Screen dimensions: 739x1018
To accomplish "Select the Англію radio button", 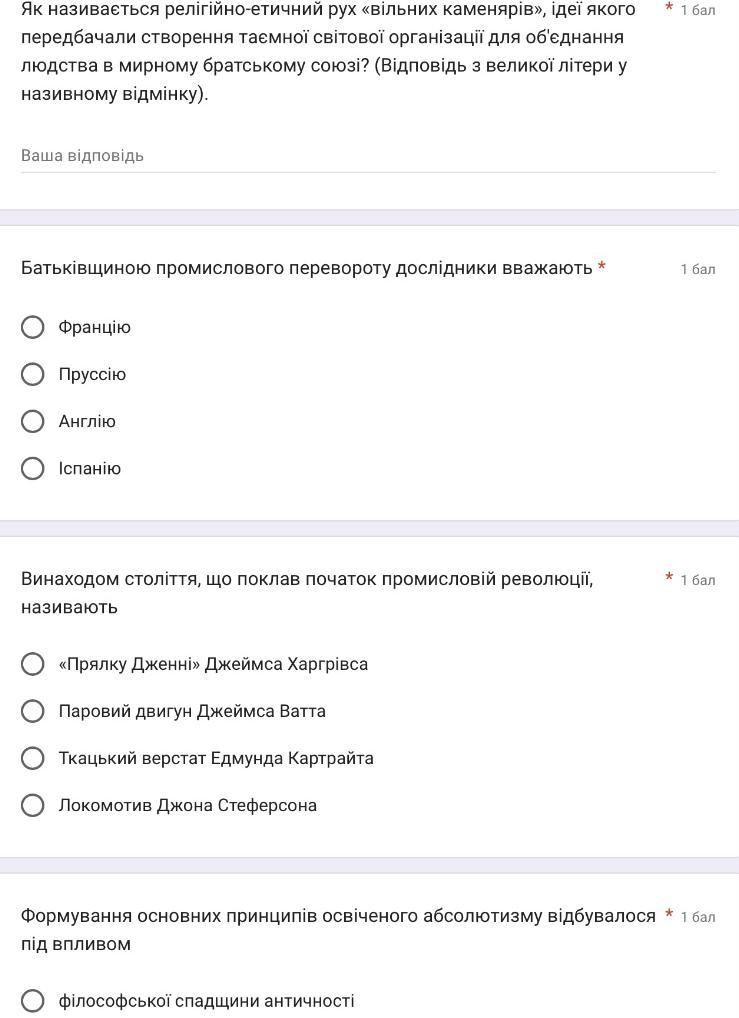I will pos(33,421).
